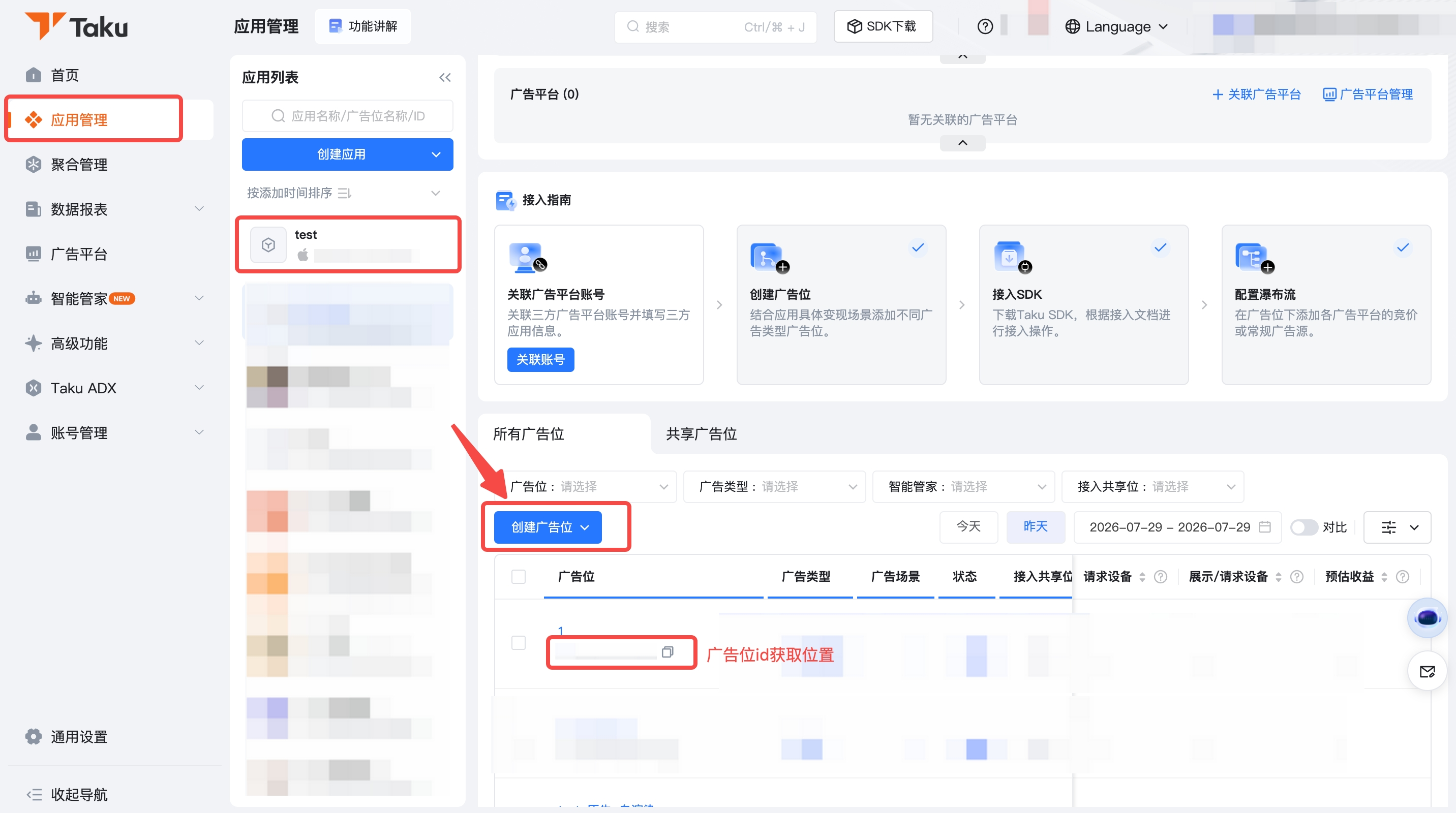The width and height of the screenshot is (1456, 813).
Task: Click the 广告类型 column header
Action: [805, 576]
